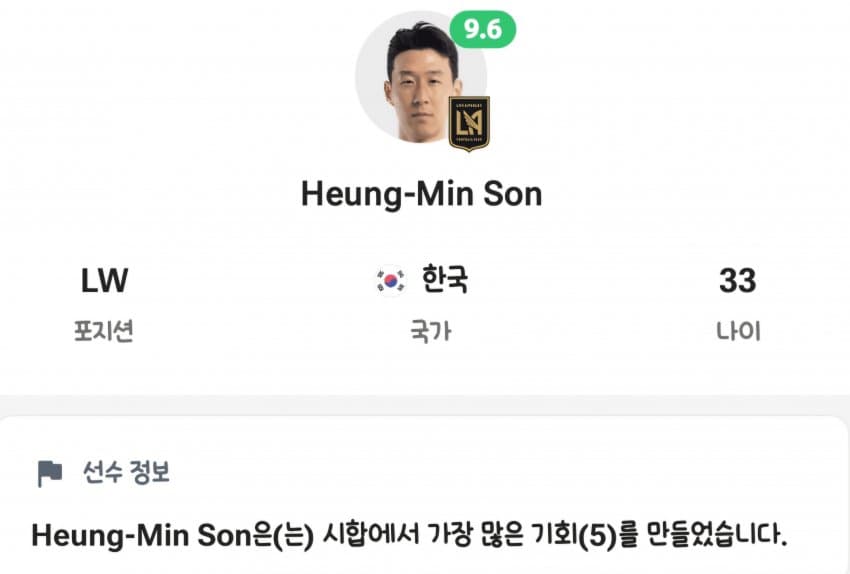Click the flag icon beside 선수 정보
Image resolution: width=850 pixels, height=574 pixels.
click(49, 473)
